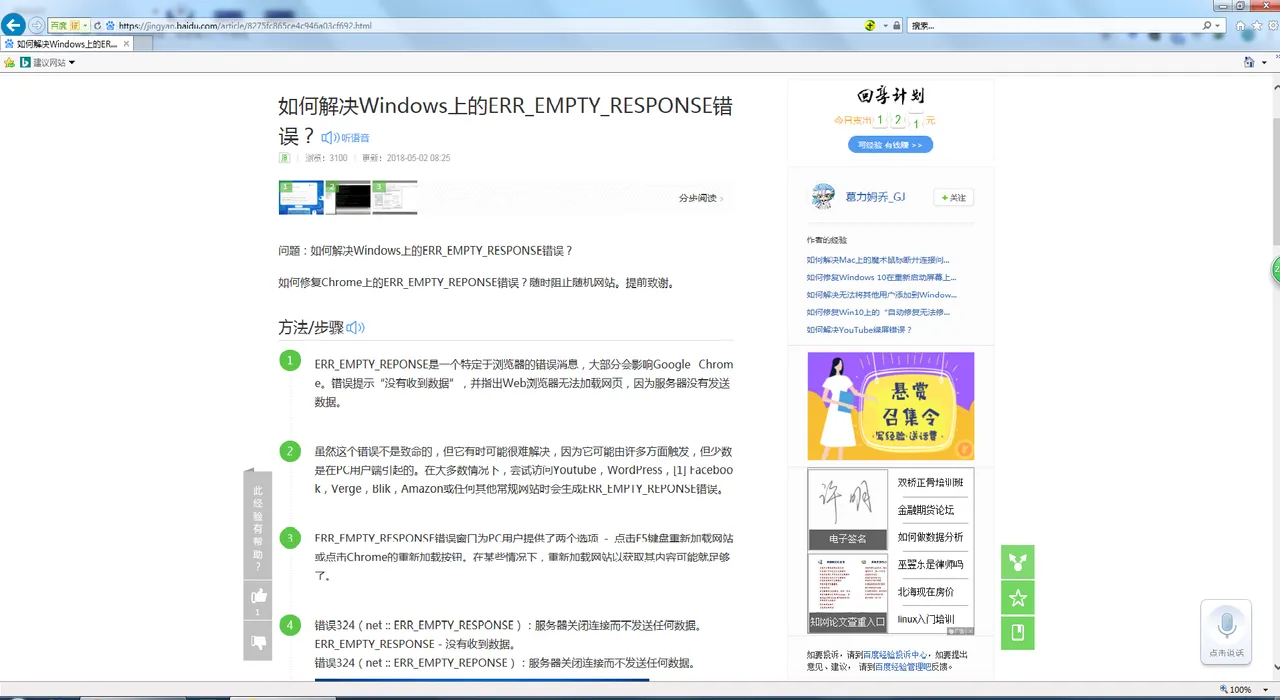The width and height of the screenshot is (1280, 700).
Task: Click the 电子签名 ad image
Action: click(848, 509)
